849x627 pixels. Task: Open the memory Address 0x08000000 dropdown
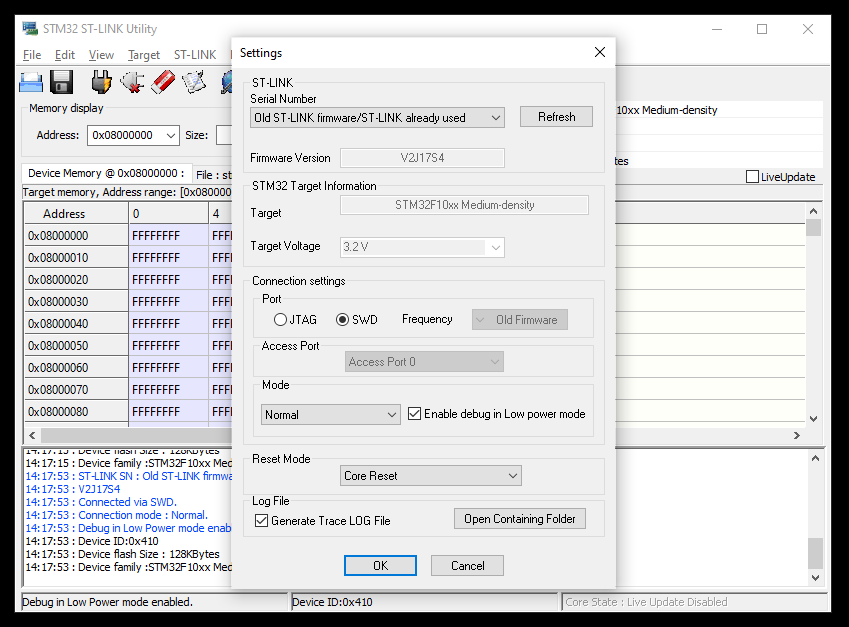(171, 135)
